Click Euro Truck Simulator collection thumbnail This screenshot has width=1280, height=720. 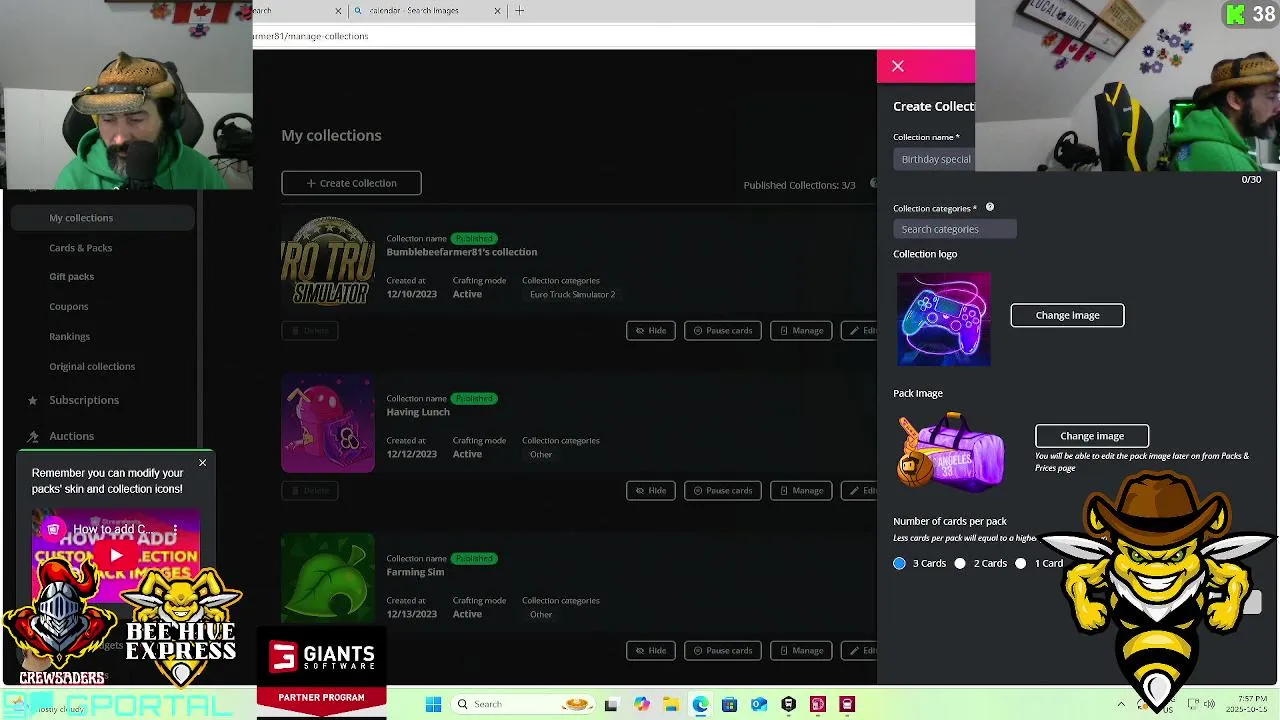(x=328, y=262)
